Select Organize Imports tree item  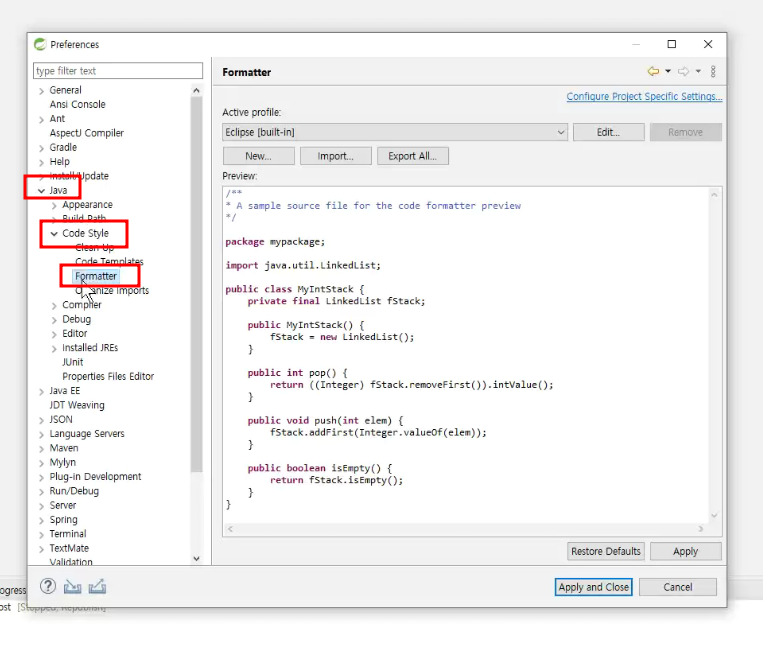point(112,290)
